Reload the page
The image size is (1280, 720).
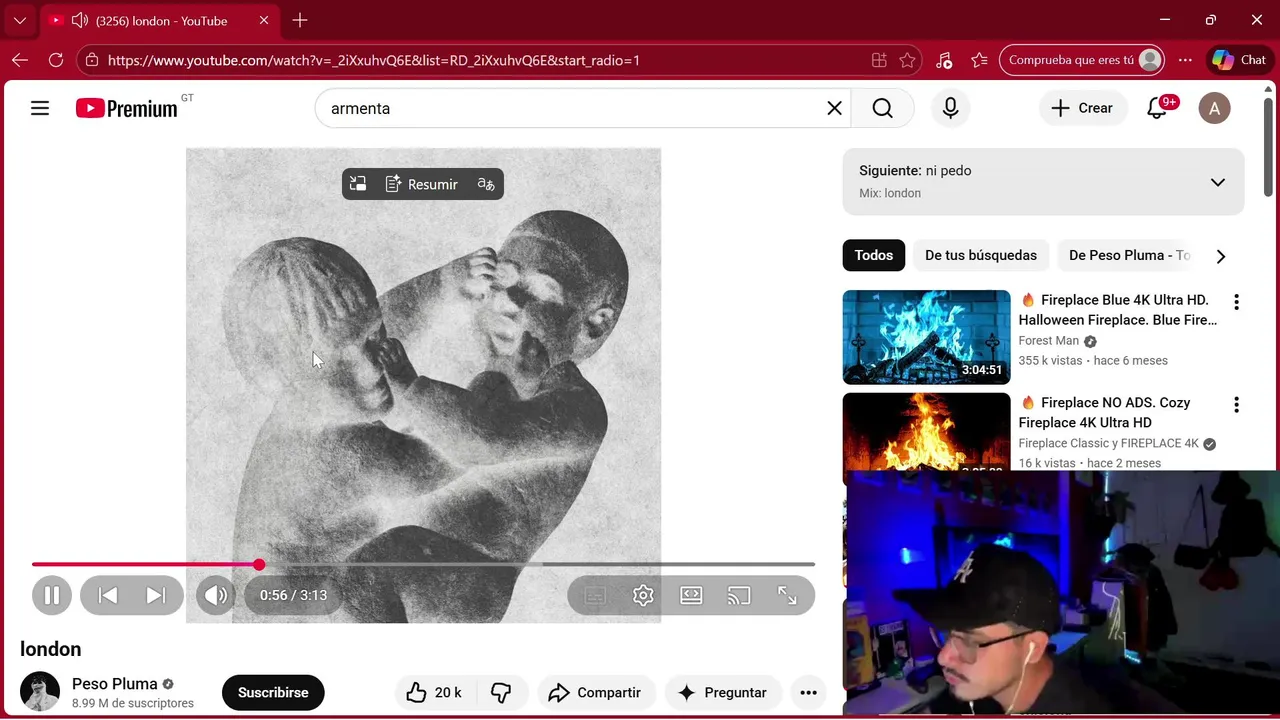(56, 60)
